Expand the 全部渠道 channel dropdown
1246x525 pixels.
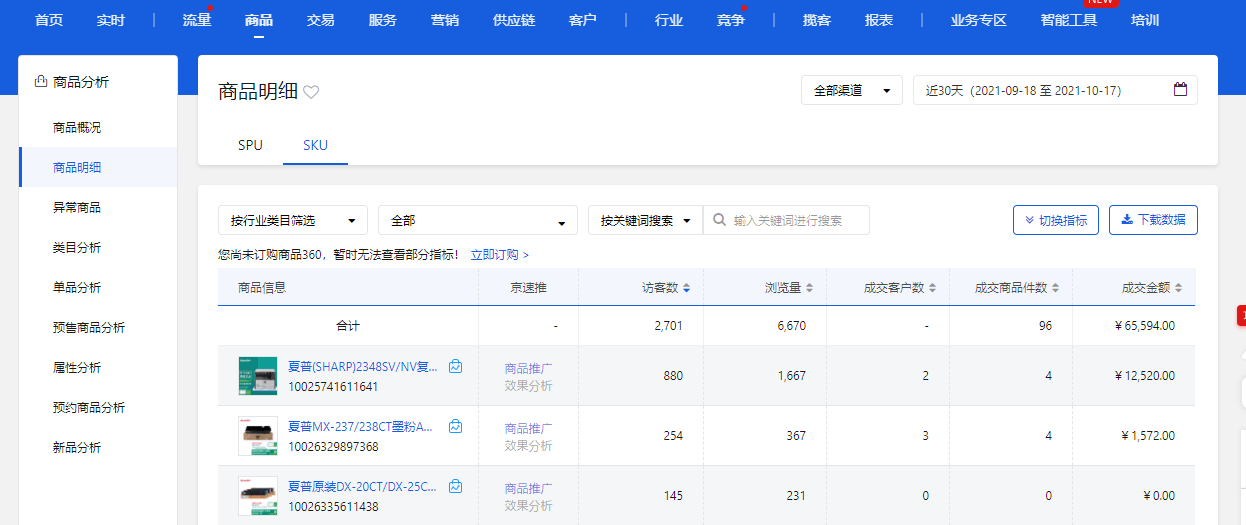852,90
